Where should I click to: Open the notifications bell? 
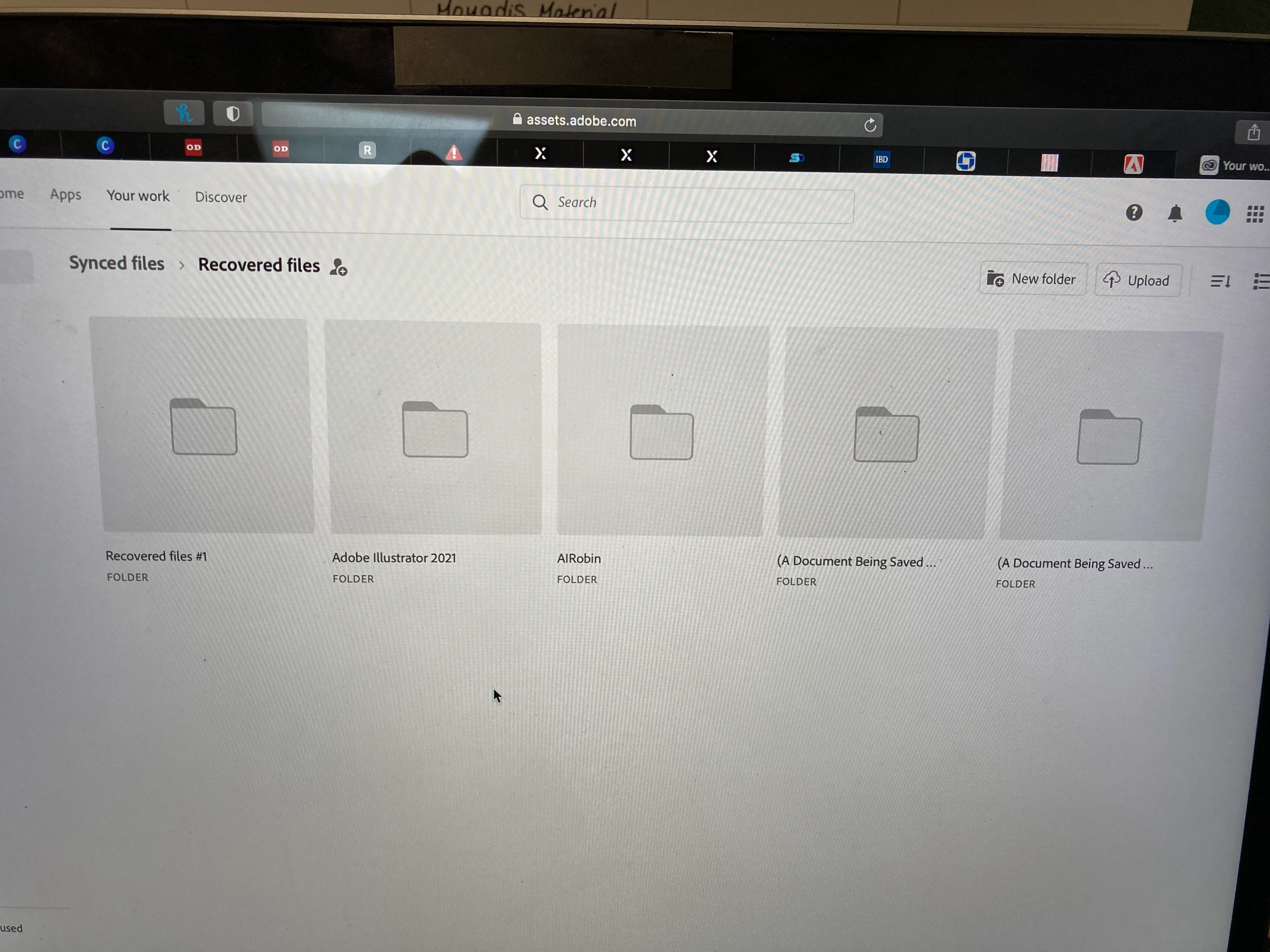click(x=1175, y=213)
